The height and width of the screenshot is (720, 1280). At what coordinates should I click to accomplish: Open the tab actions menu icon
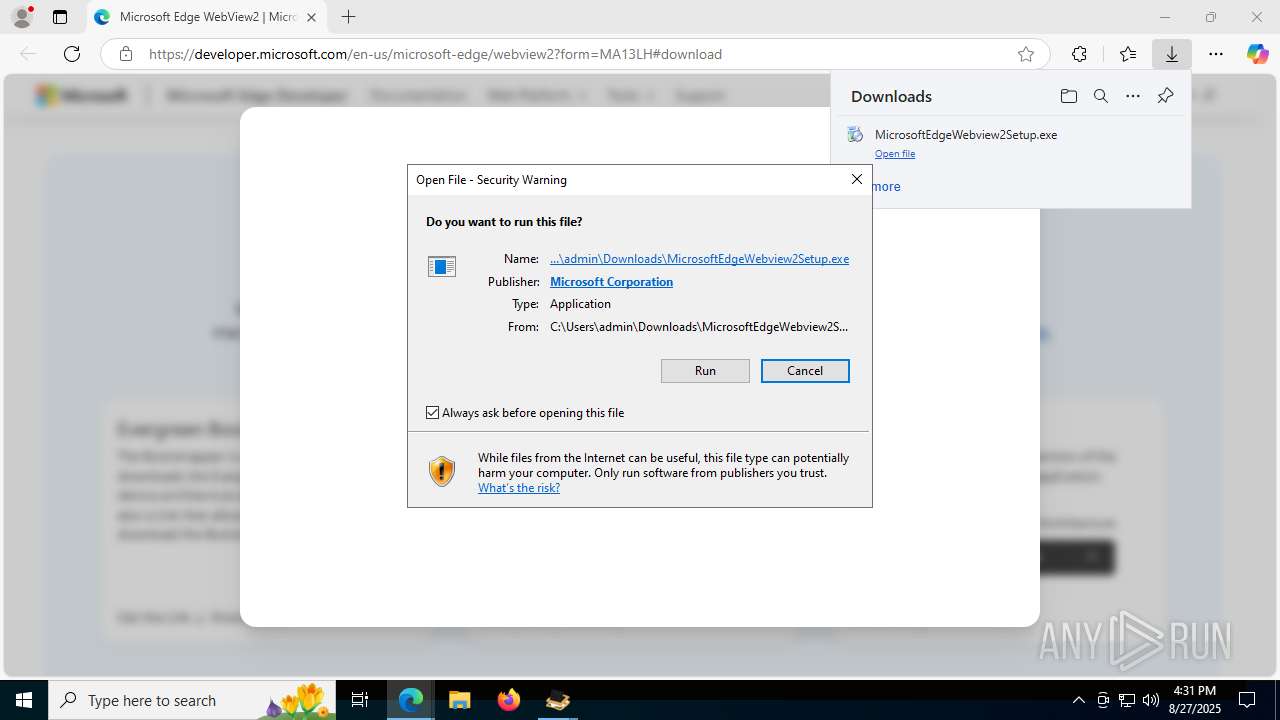(x=60, y=17)
